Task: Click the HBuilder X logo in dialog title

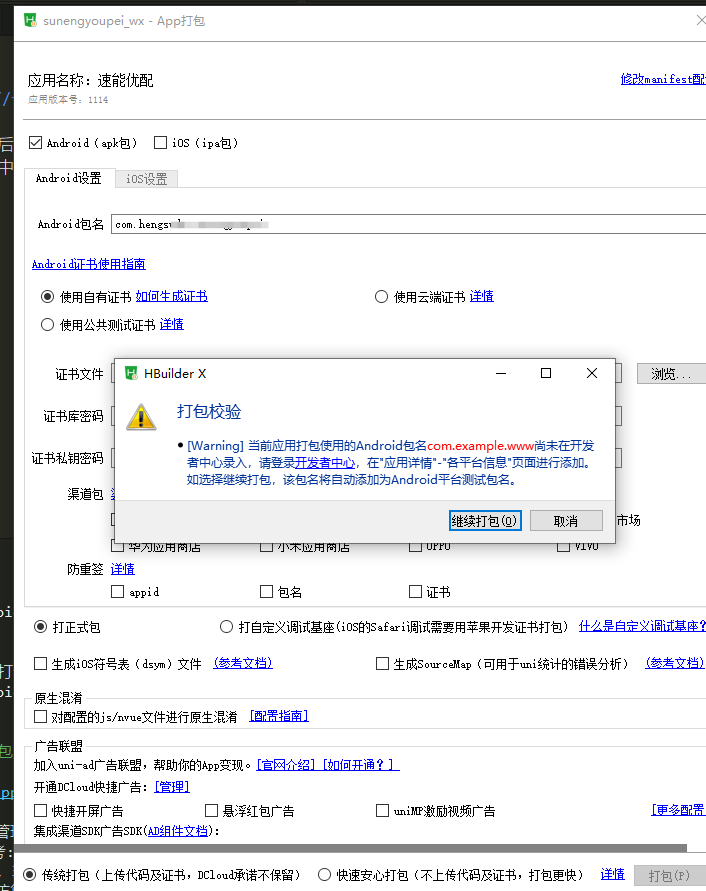Action: 131,373
